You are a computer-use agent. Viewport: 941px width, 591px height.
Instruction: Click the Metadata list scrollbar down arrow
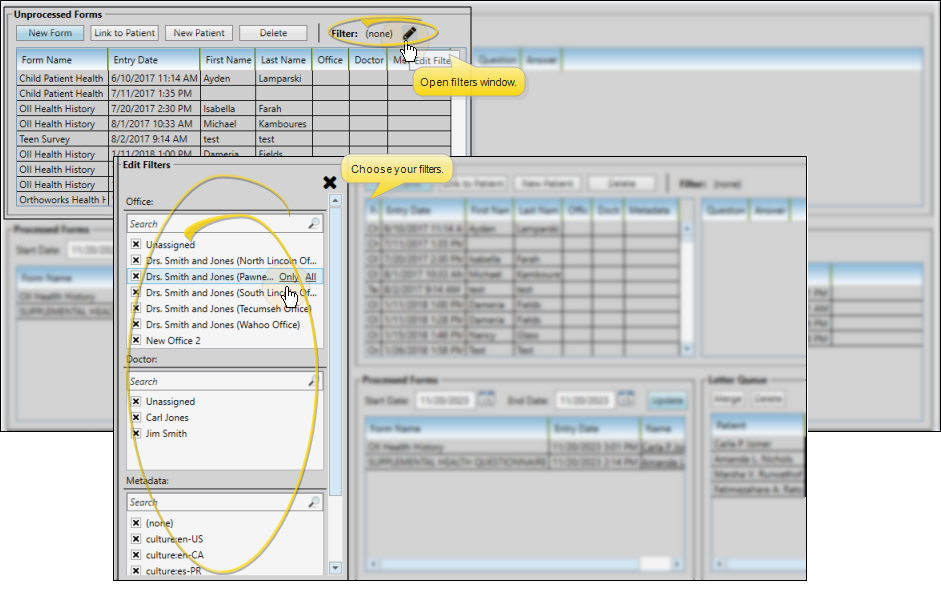tap(336, 567)
